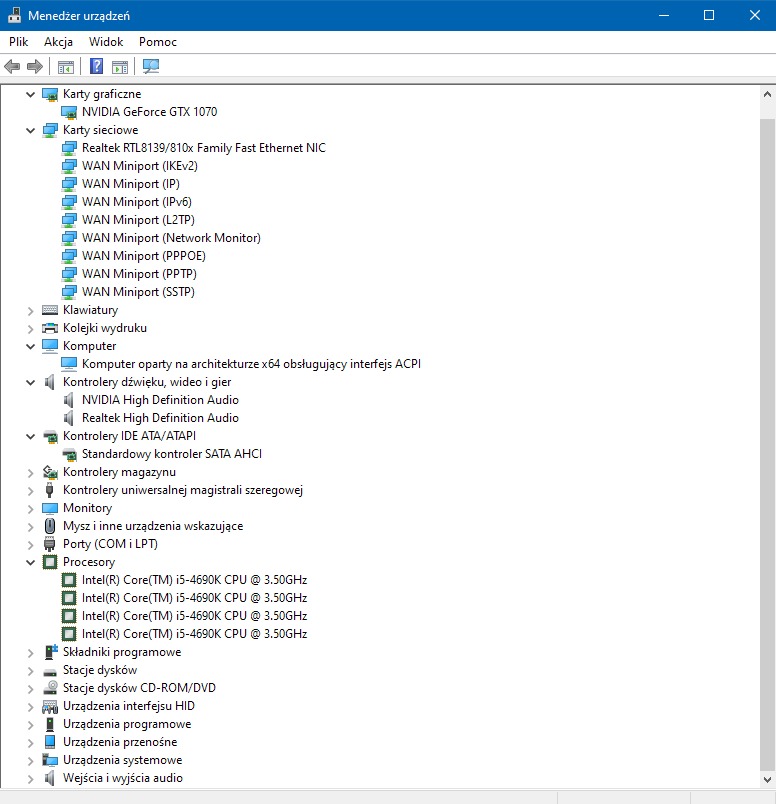Click the Składniki programowe icon
This screenshot has width=776, height=804.
coord(50,652)
